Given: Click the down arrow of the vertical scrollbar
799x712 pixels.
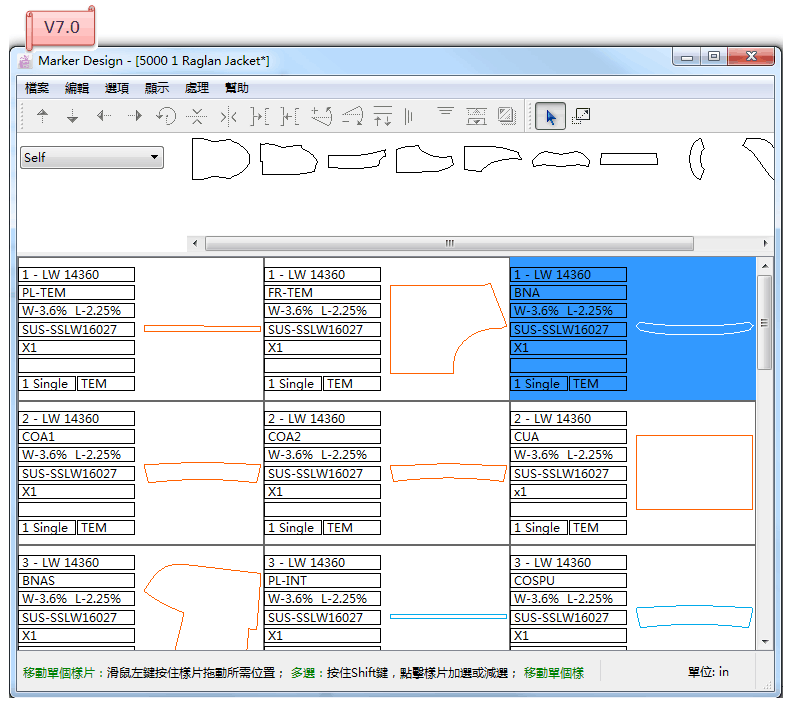Looking at the screenshot, I should pos(765,641).
